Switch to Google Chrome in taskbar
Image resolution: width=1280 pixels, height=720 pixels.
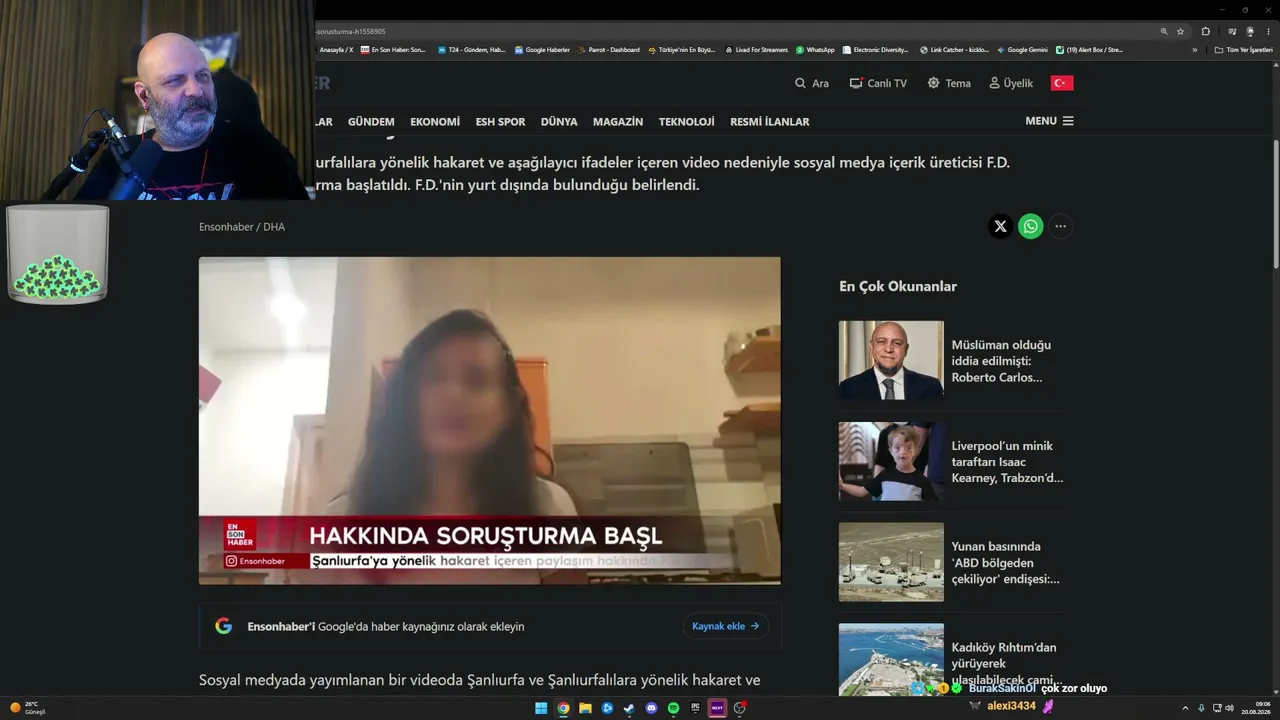(563, 708)
